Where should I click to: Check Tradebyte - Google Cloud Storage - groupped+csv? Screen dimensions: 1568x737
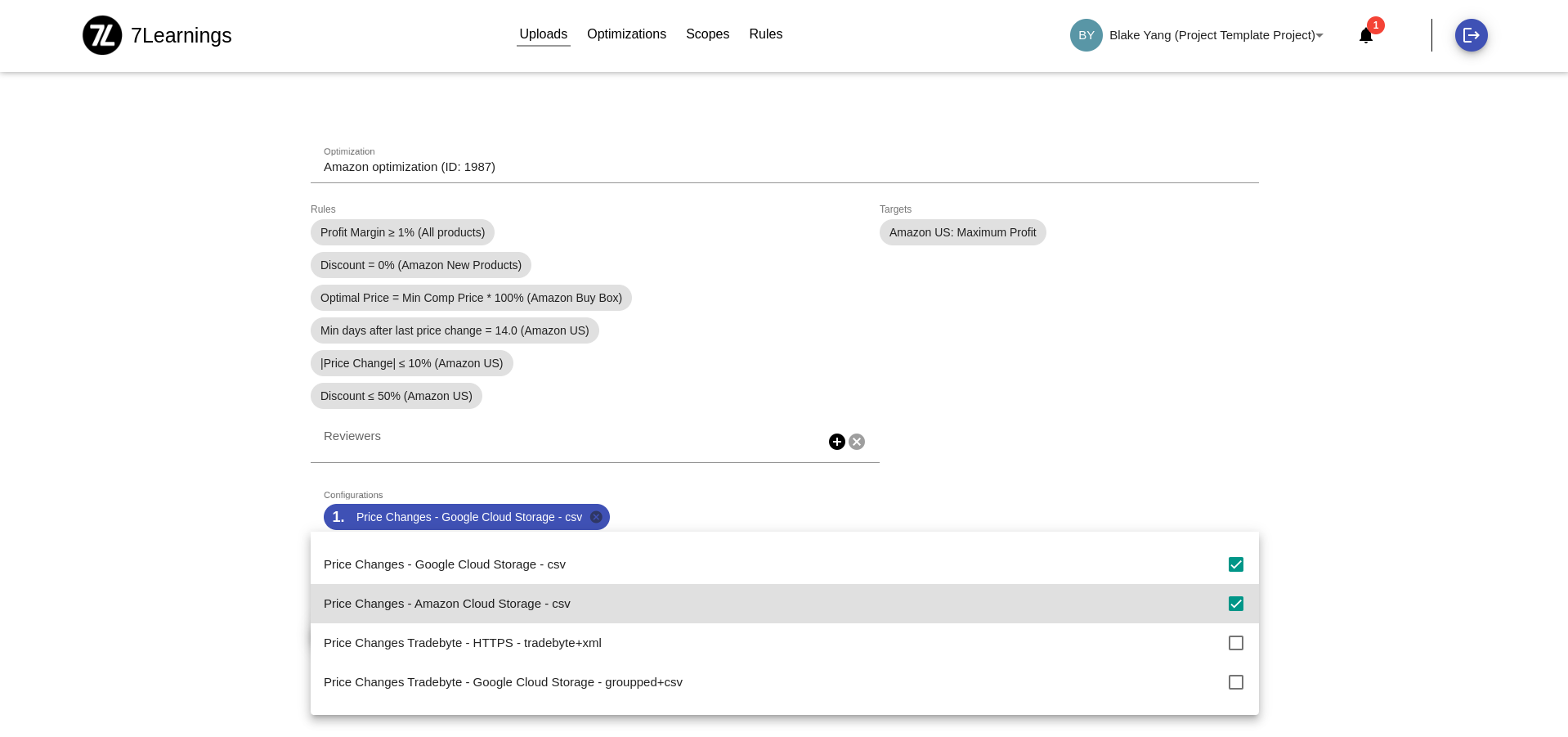1236,682
